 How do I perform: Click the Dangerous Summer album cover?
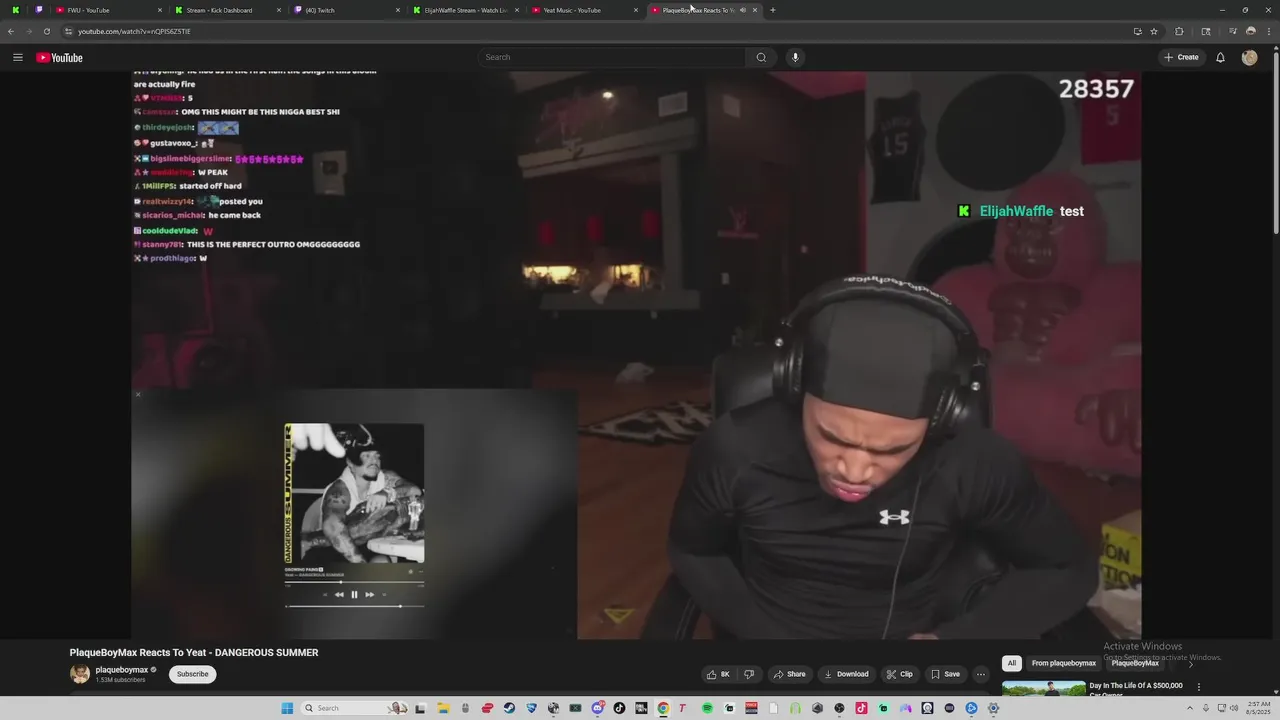354,493
